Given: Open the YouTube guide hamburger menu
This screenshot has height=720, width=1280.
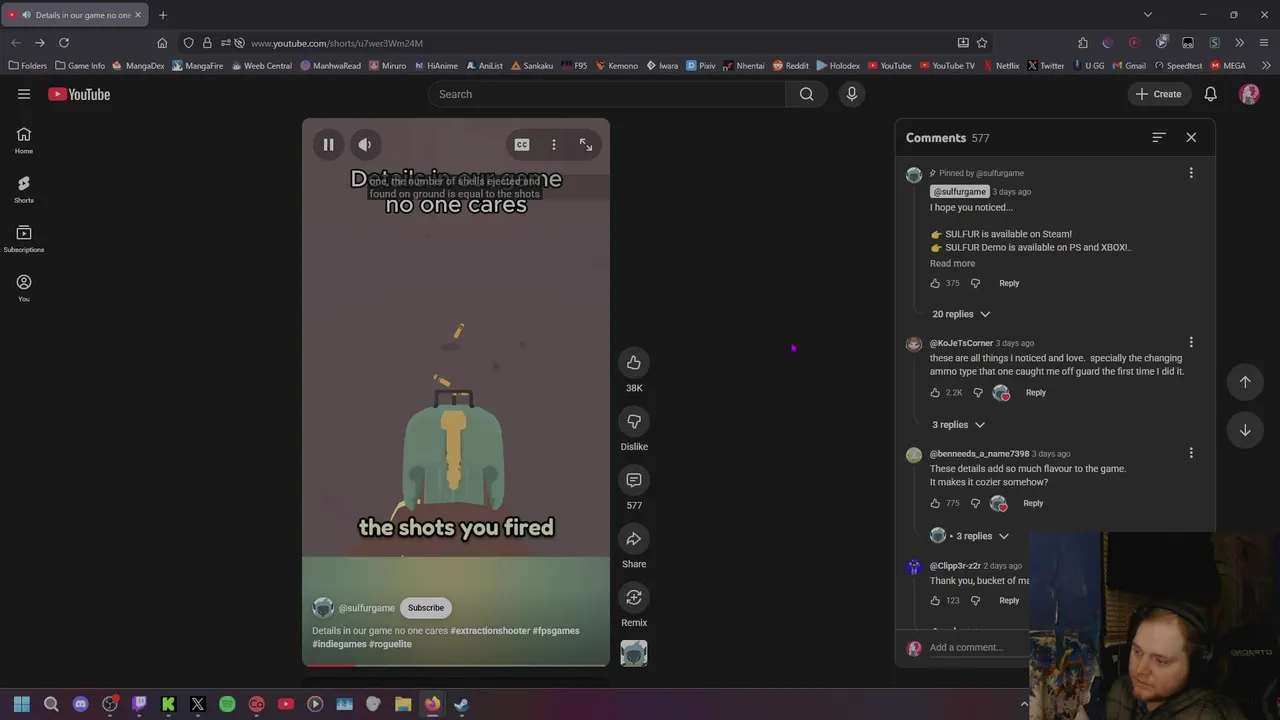Looking at the screenshot, I should 24,94.
